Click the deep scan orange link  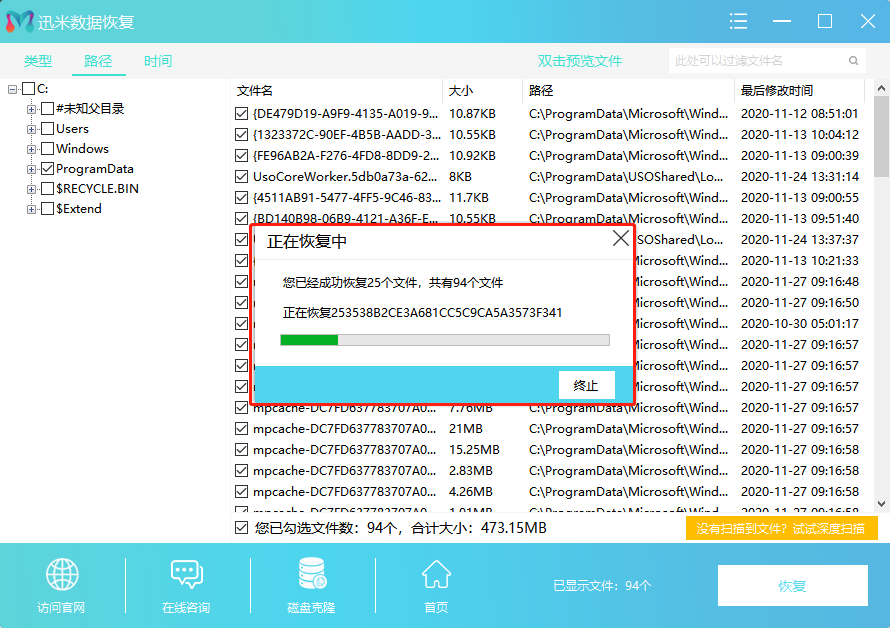tap(781, 529)
